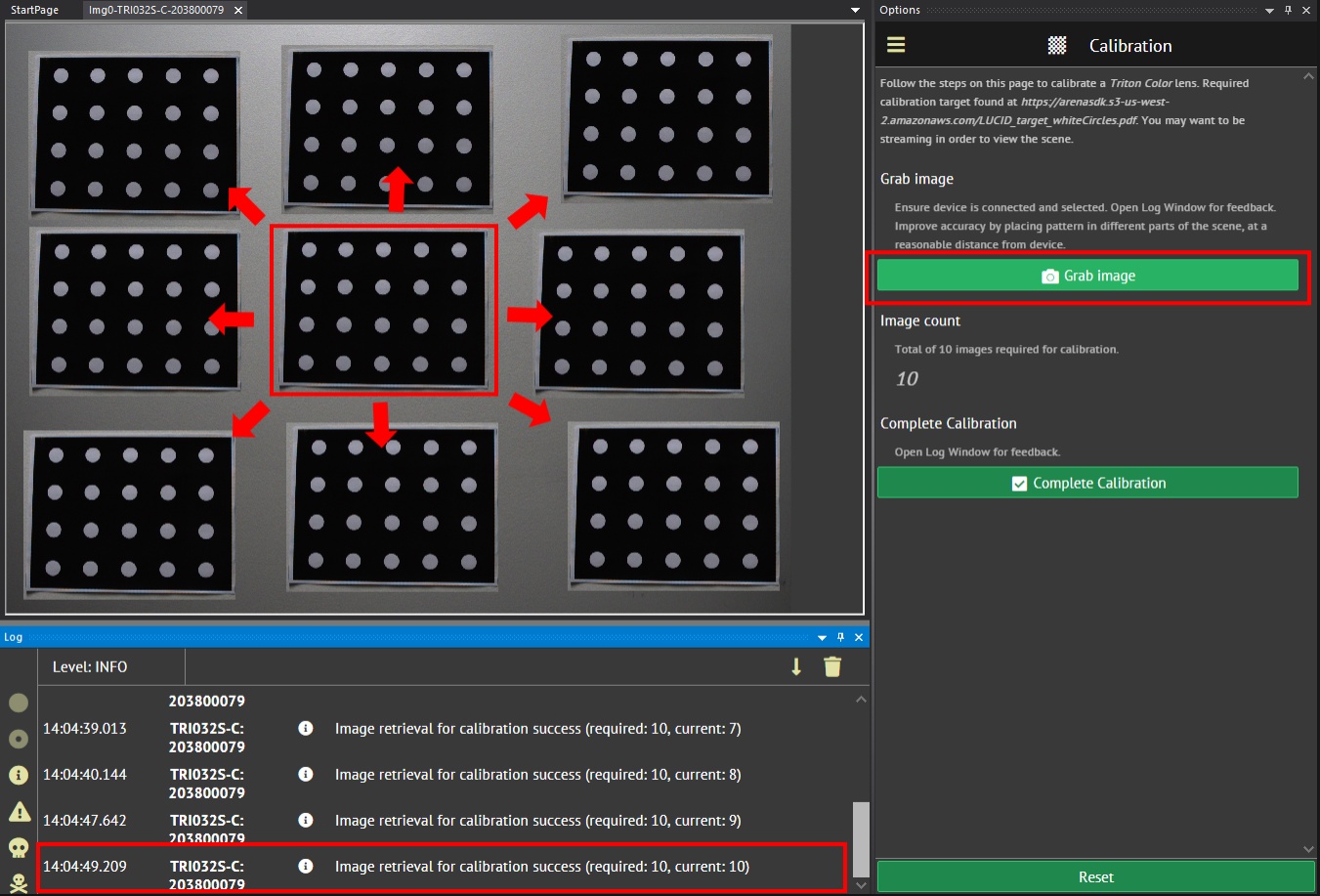Pin the Log panel
Image resolution: width=1320 pixels, height=896 pixels.
click(x=842, y=636)
